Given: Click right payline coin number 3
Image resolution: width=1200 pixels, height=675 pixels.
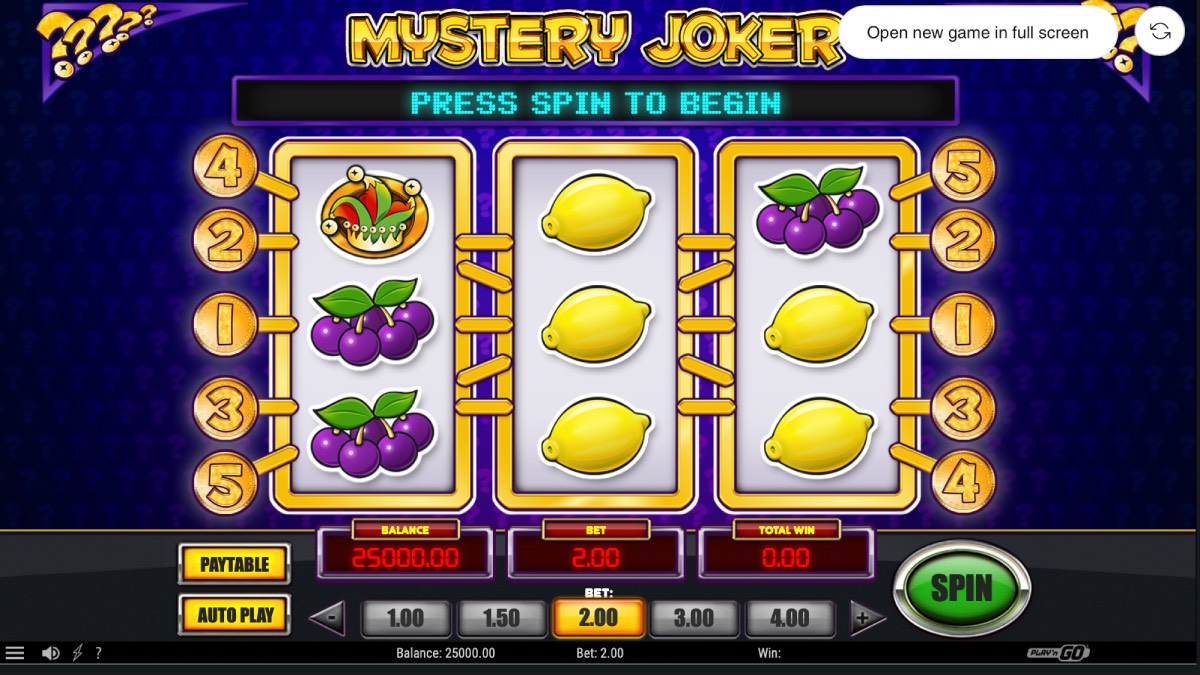Looking at the screenshot, I should 963,408.
